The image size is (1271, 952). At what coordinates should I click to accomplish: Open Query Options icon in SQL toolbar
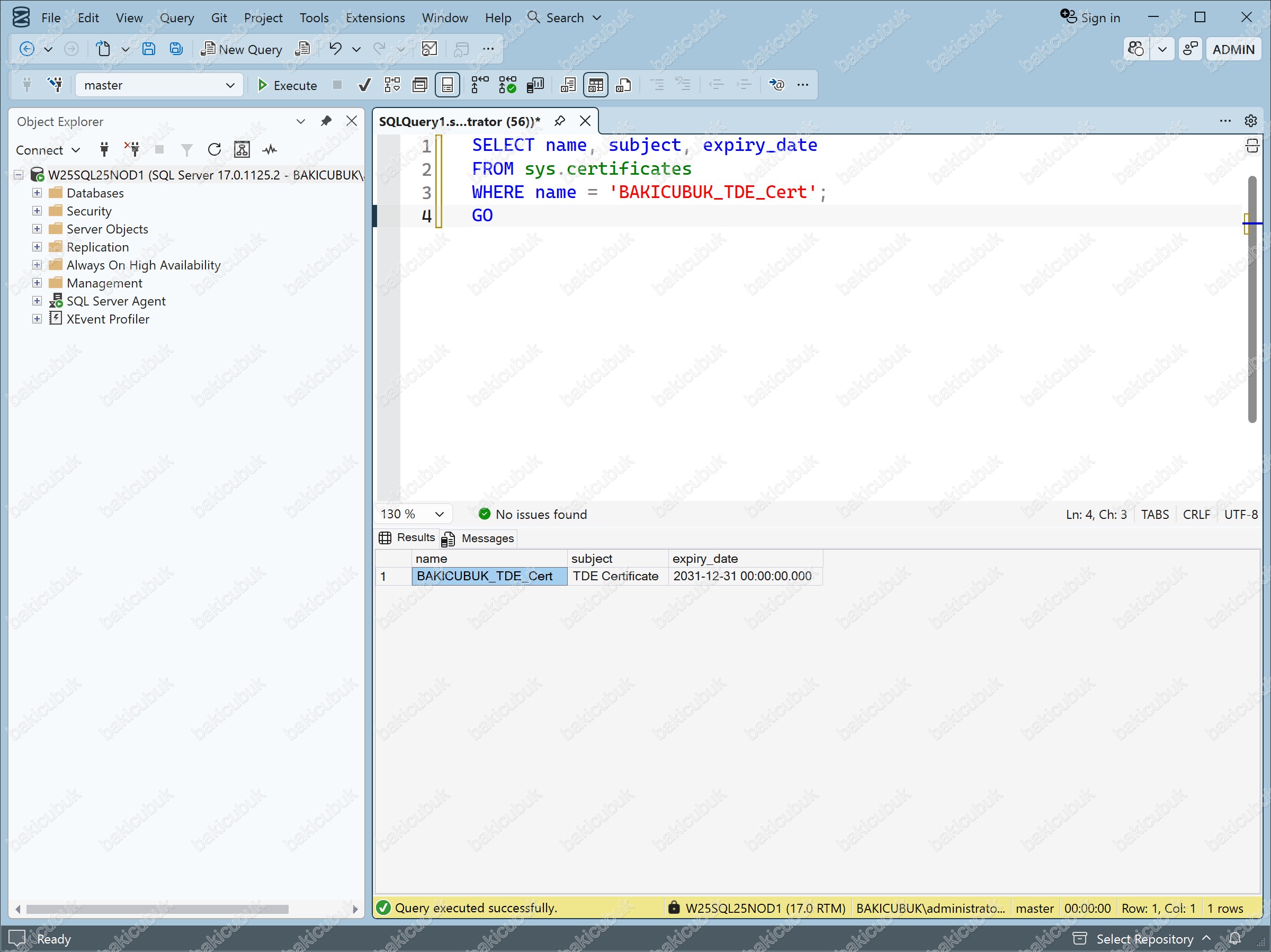point(420,85)
